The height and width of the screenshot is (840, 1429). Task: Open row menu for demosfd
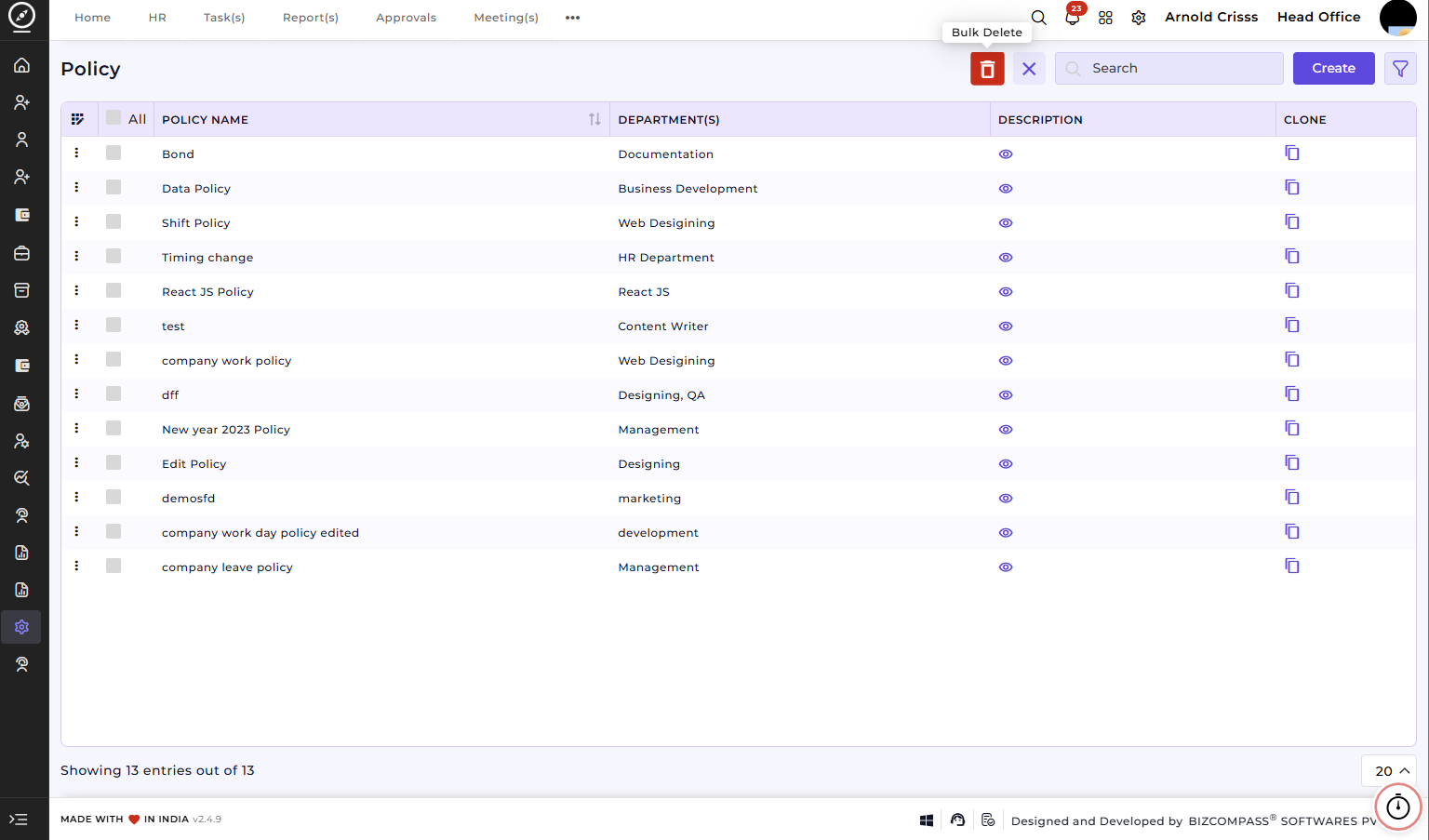pos(76,497)
